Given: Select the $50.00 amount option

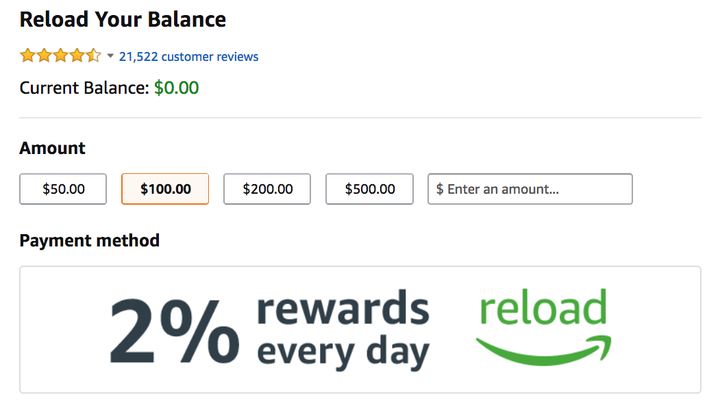Looking at the screenshot, I should click(x=63, y=189).
